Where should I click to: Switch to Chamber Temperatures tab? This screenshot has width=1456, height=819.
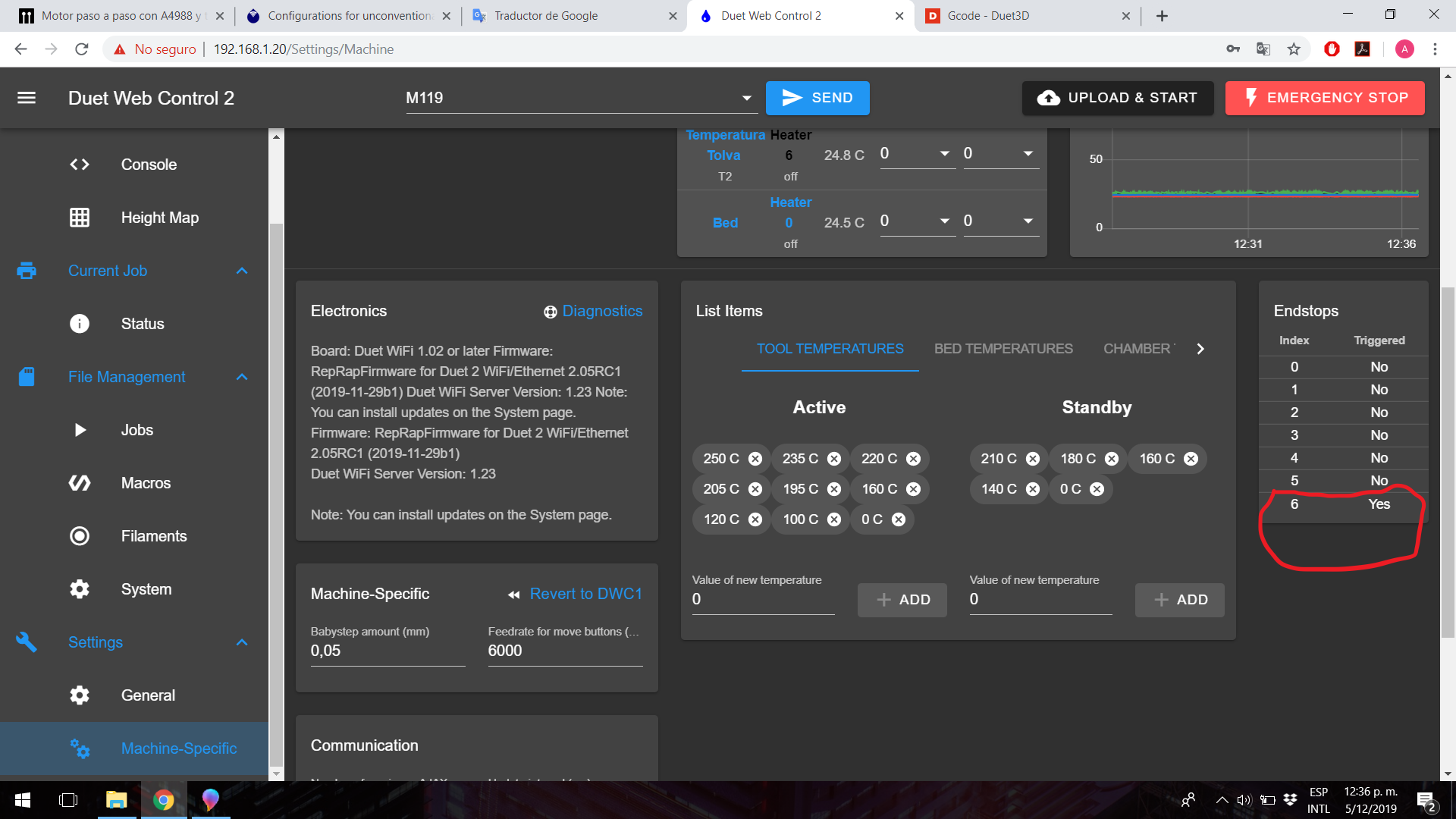pos(1139,349)
